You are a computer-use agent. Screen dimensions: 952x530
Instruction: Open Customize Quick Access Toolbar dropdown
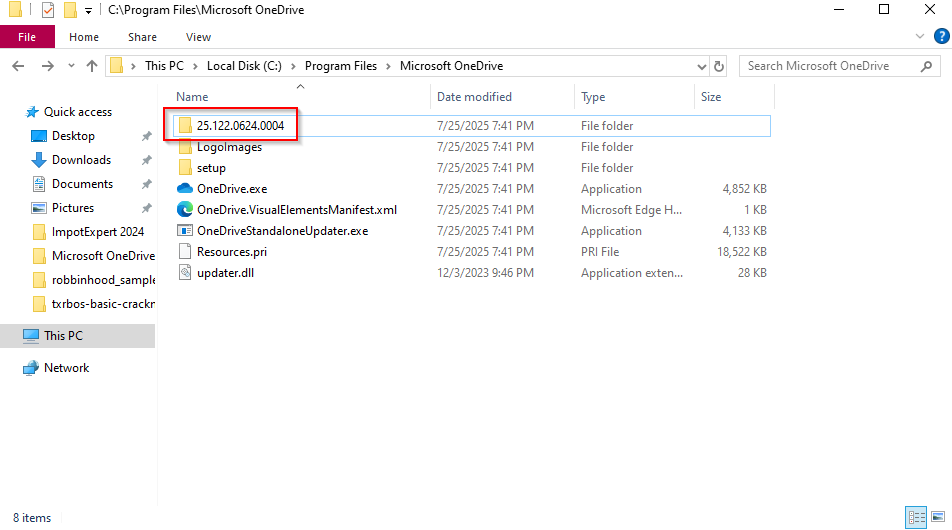pos(88,10)
